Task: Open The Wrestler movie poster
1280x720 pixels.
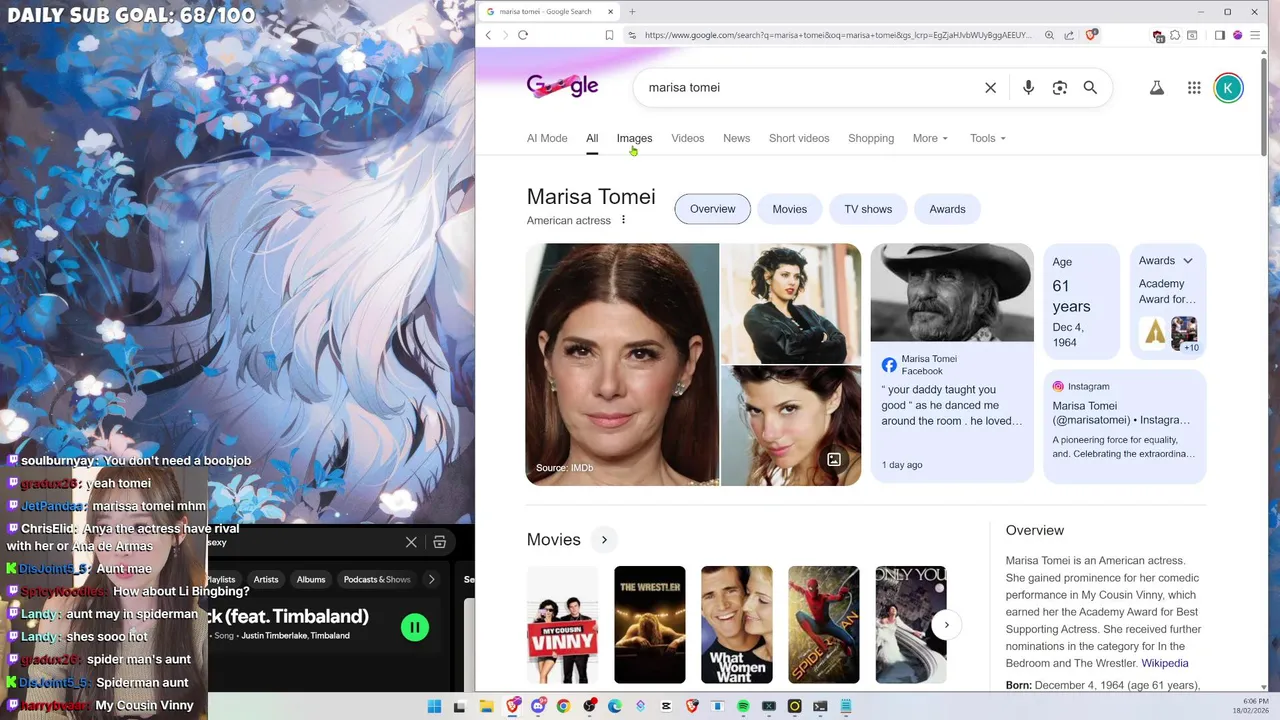Action: pyautogui.click(x=650, y=625)
